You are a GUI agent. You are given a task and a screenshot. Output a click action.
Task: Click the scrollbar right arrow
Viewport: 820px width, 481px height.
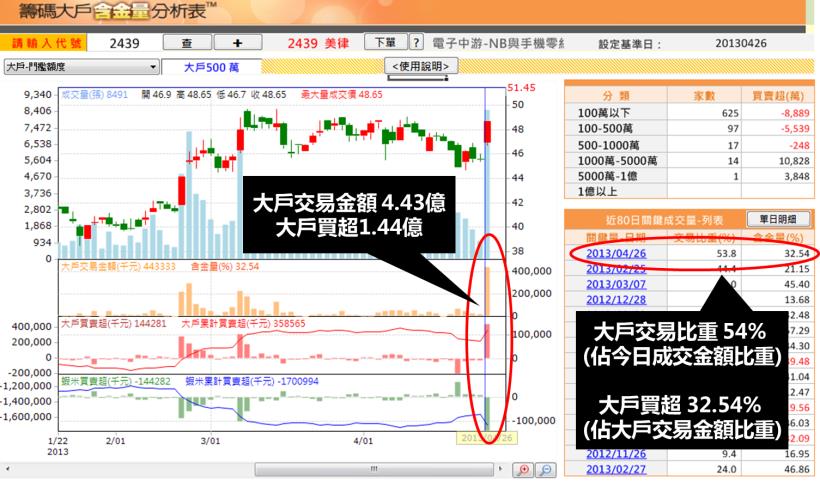[x=501, y=469]
